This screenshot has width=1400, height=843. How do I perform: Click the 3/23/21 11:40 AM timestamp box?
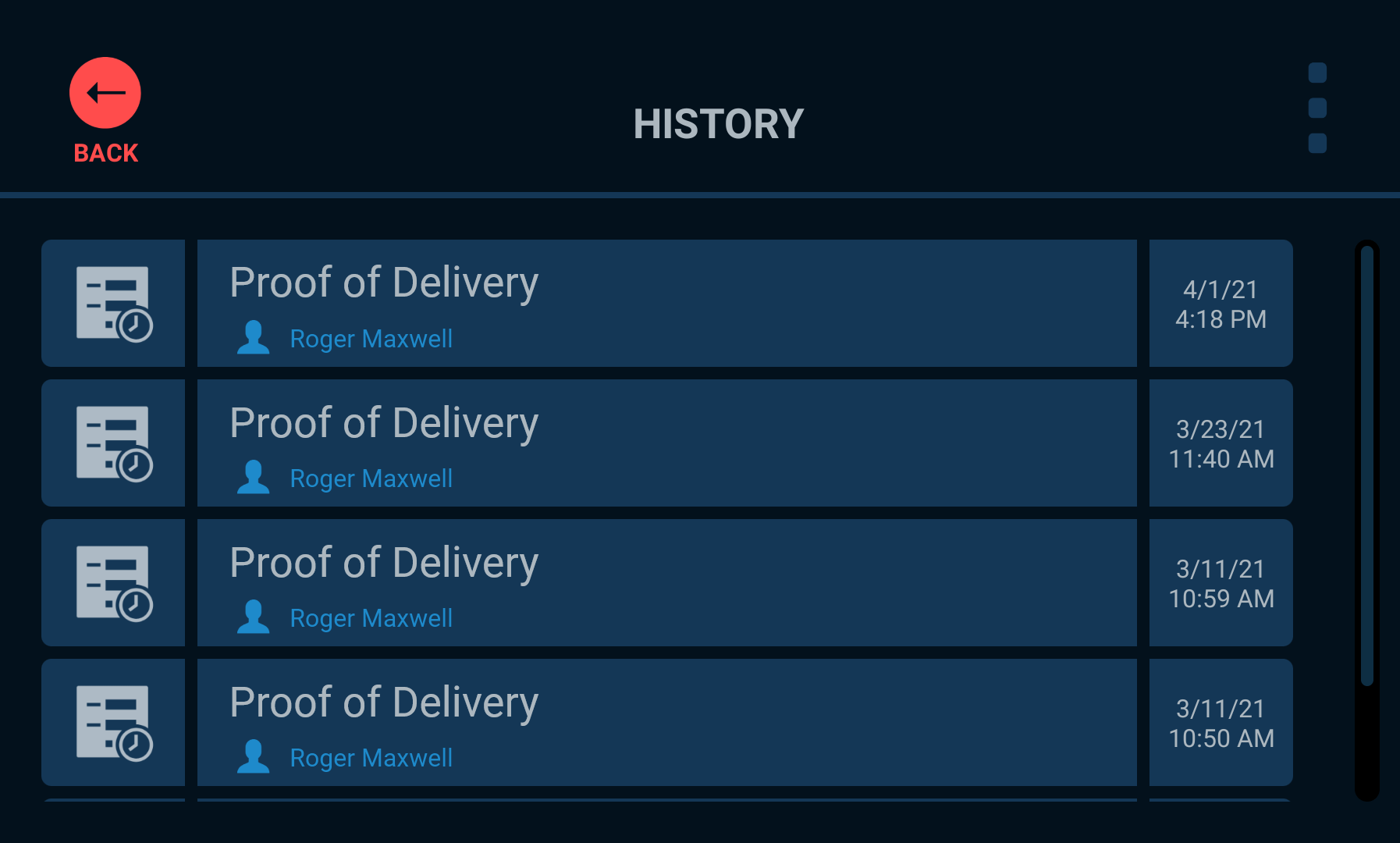(x=1221, y=443)
